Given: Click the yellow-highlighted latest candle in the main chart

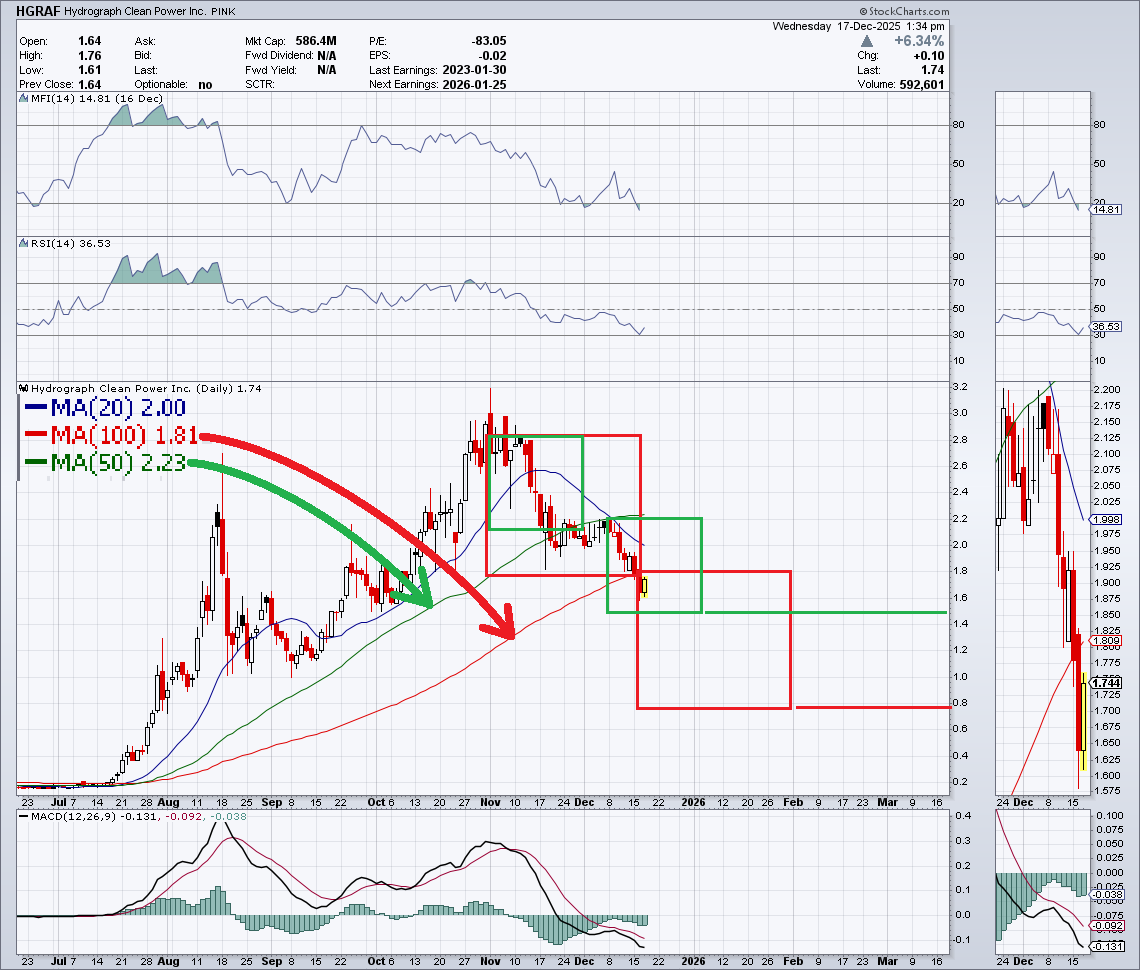Looking at the screenshot, I should pyautogui.click(x=644, y=586).
